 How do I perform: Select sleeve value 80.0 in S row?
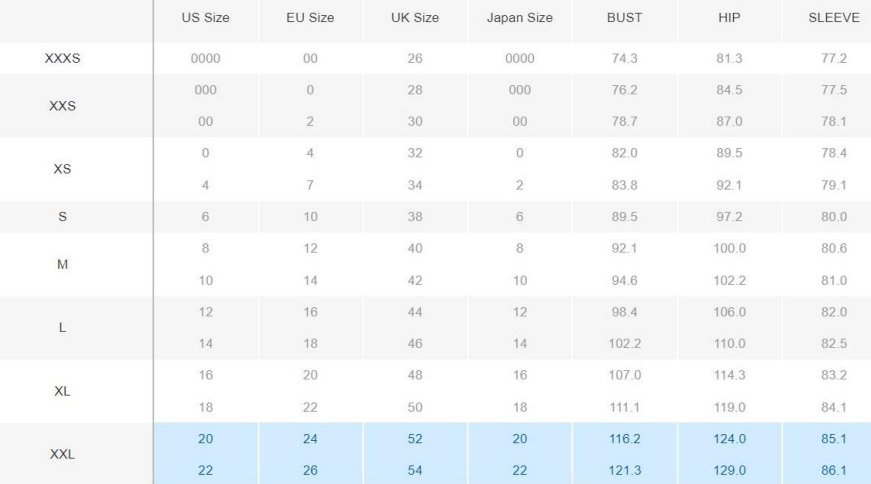(834, 217)
